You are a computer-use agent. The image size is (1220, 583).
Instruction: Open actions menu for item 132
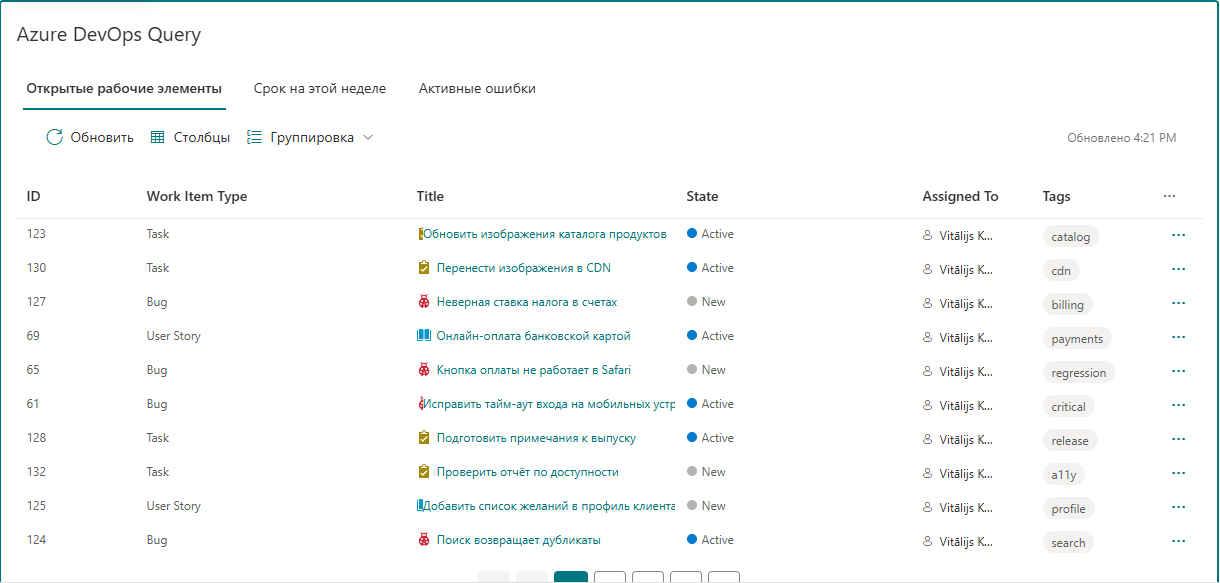pyautogui.click(x=1178, y=472)
